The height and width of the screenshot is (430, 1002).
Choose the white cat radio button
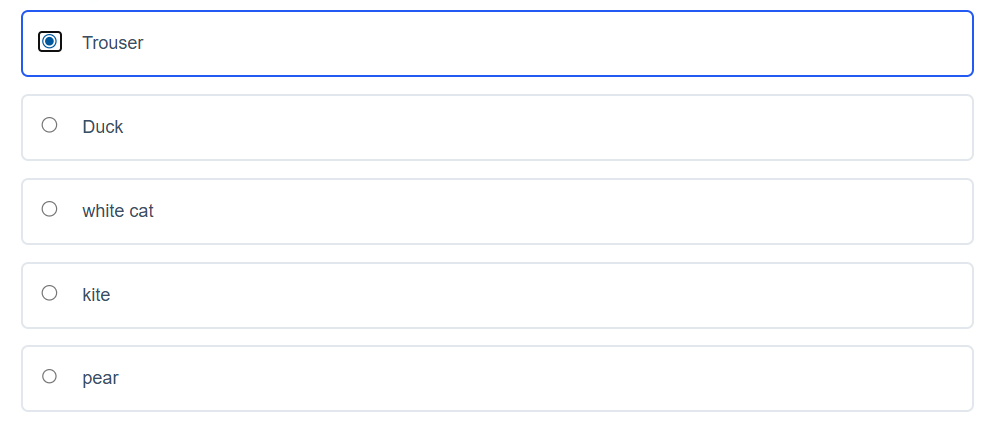(x=49, y=209)
